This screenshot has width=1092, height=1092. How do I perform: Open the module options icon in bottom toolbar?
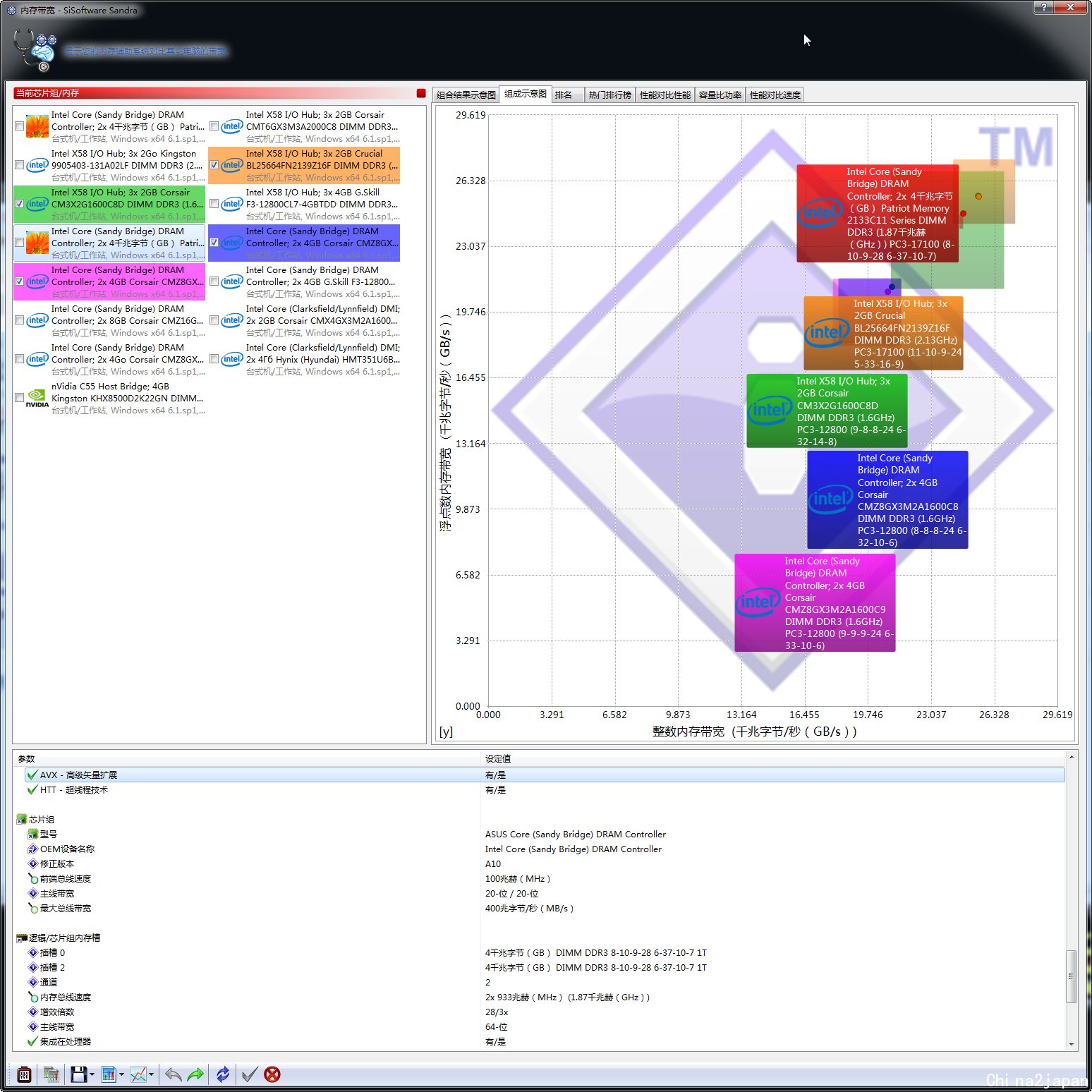(x=24, y=1074)
